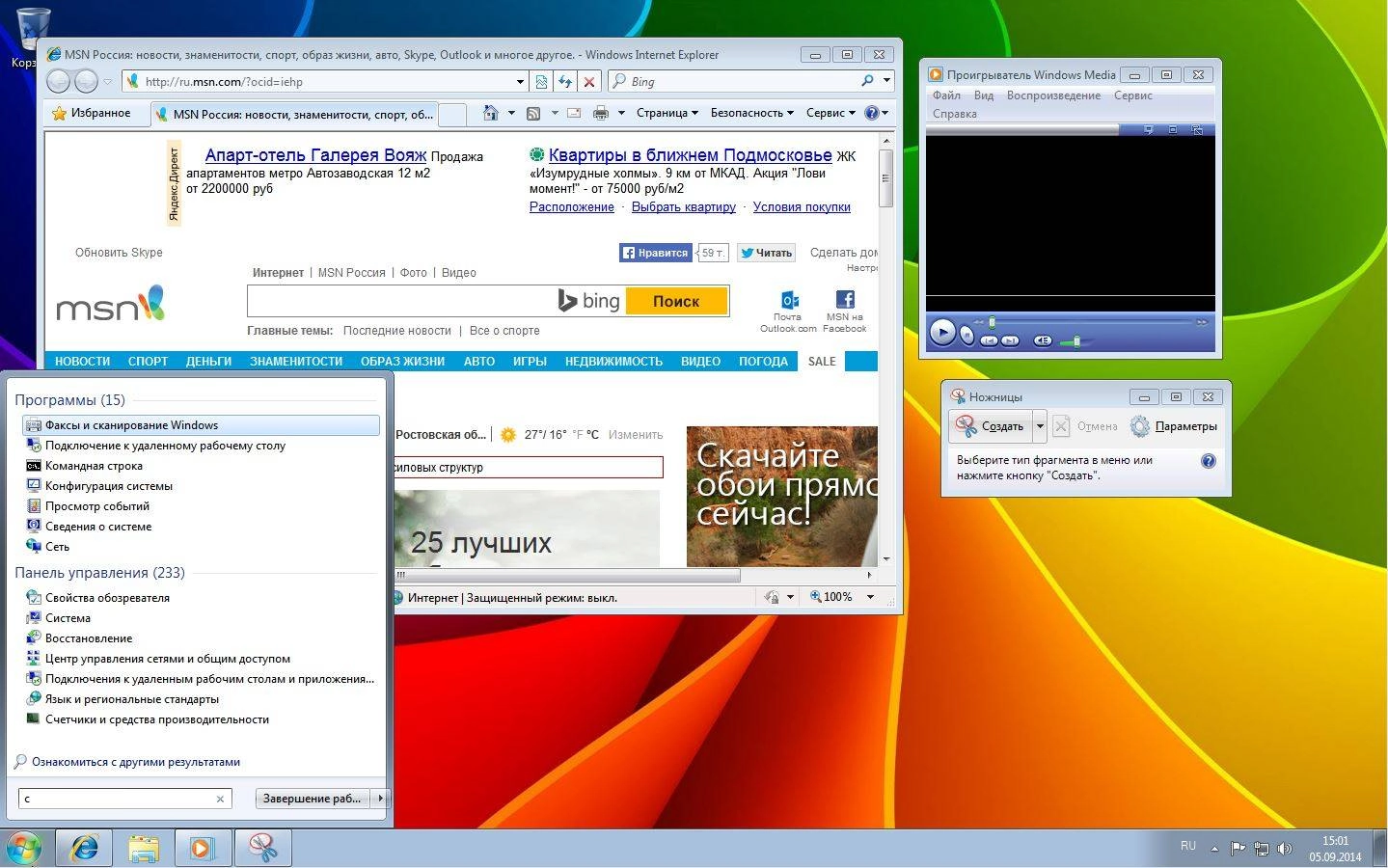Click the seek bar in Windows Media Player

[1091, 322]
